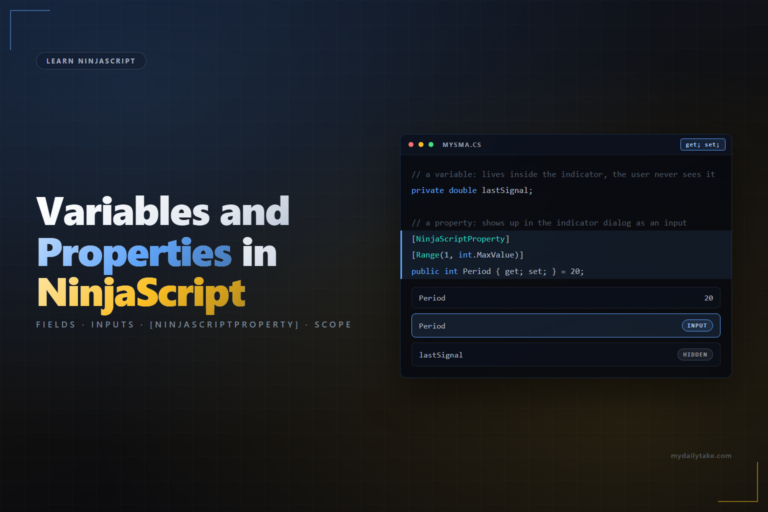Select the lastSignal row
768x512 pixels.
click(566, 355)
